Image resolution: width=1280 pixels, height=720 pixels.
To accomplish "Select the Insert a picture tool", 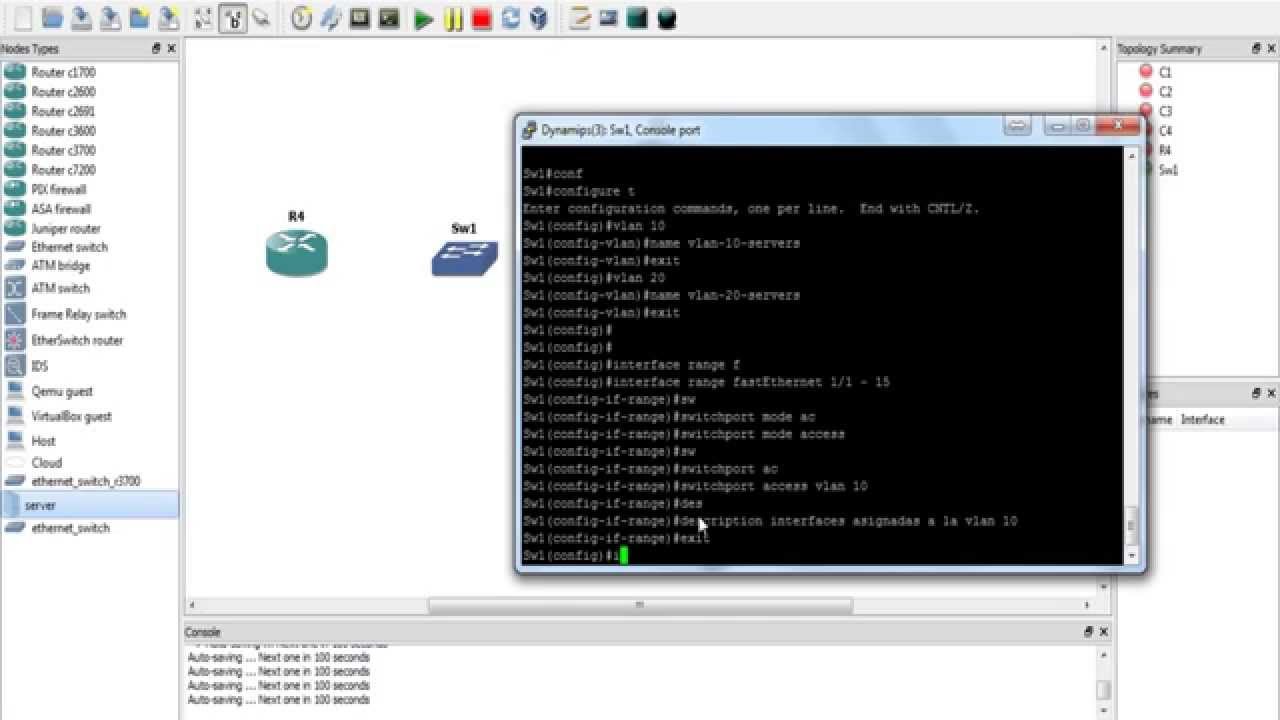I will (x=608, y=18).
